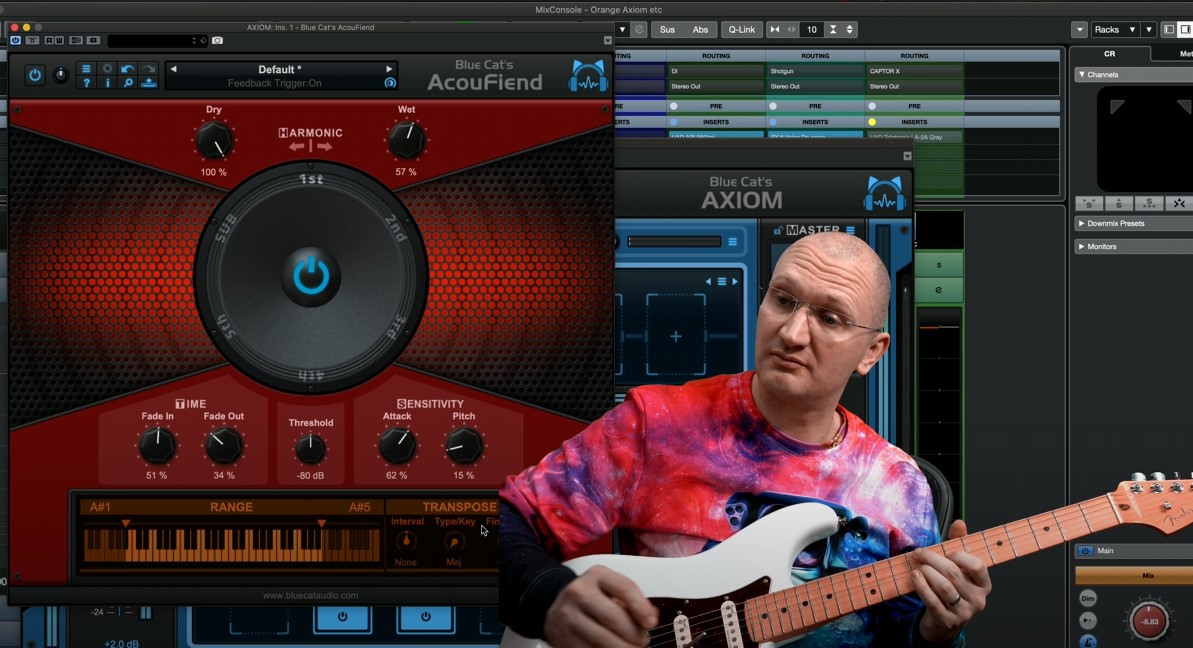Click the Dim button in Control Room
Image resolution: width=1193 pixels, height=648 pixels.
click(1088, 598)
